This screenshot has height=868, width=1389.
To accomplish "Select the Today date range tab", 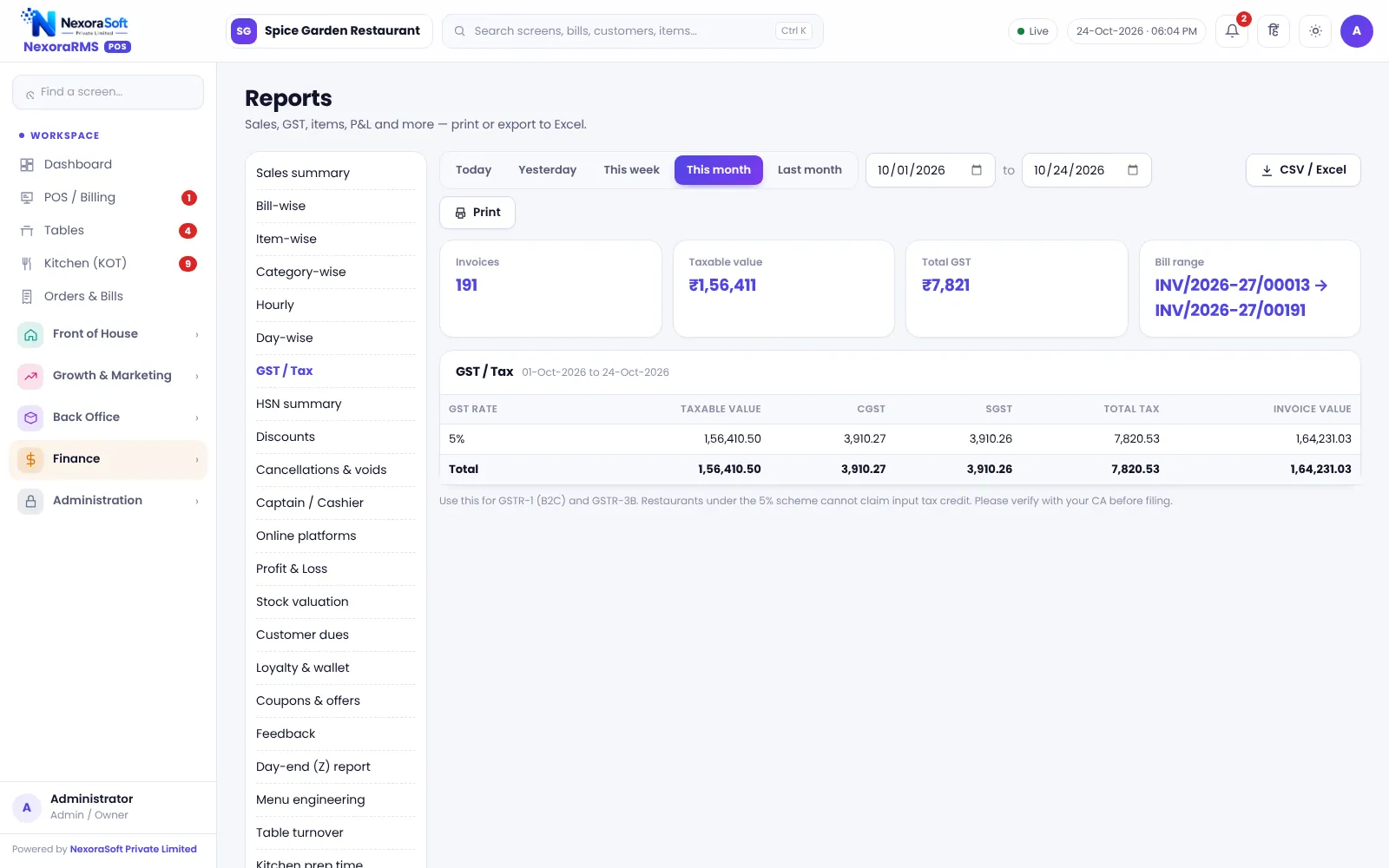I will 473,170.
